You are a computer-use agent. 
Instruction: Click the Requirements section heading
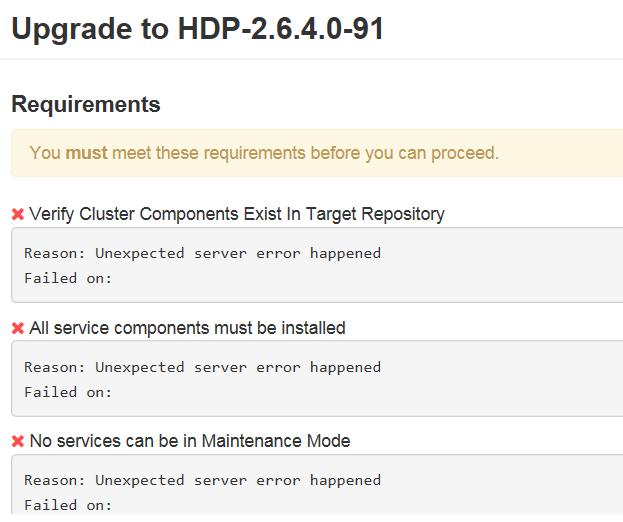85,104
